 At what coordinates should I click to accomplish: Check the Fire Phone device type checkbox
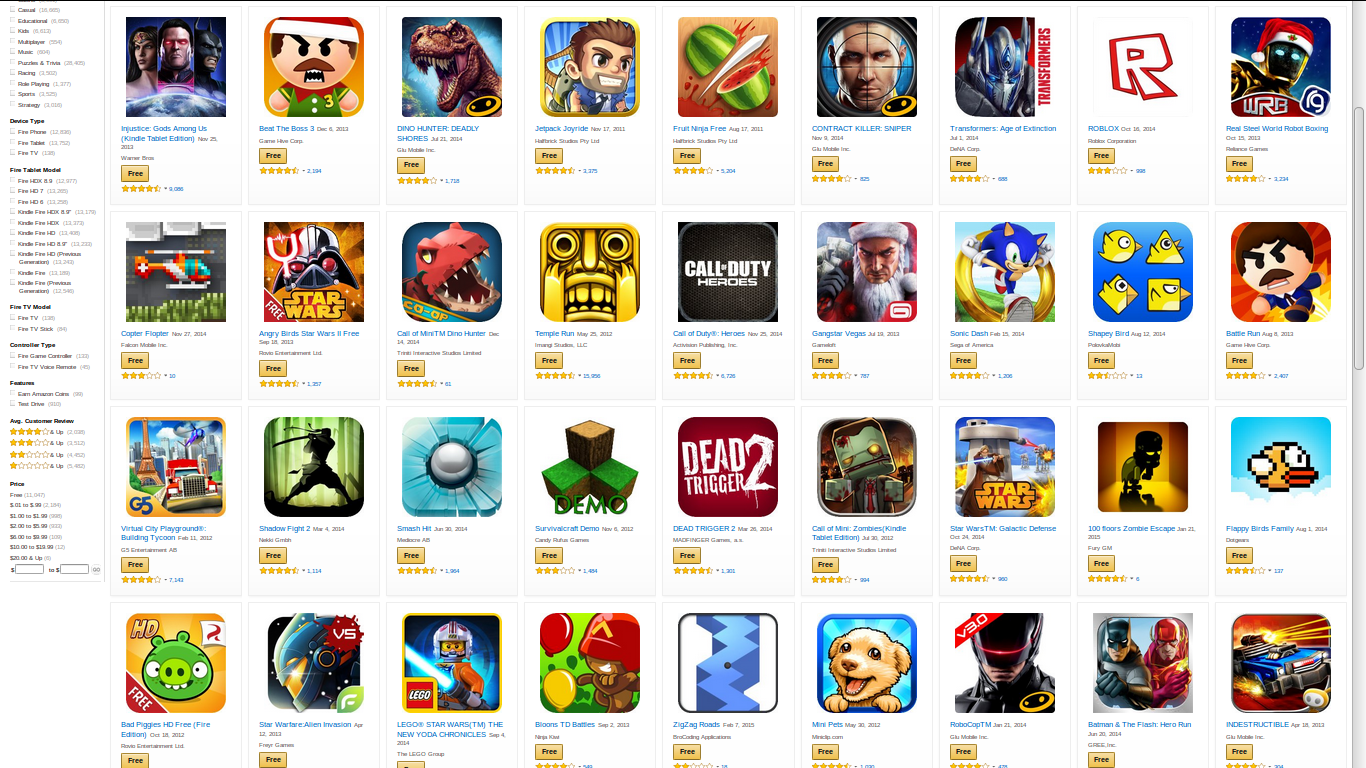coord(13,132)
